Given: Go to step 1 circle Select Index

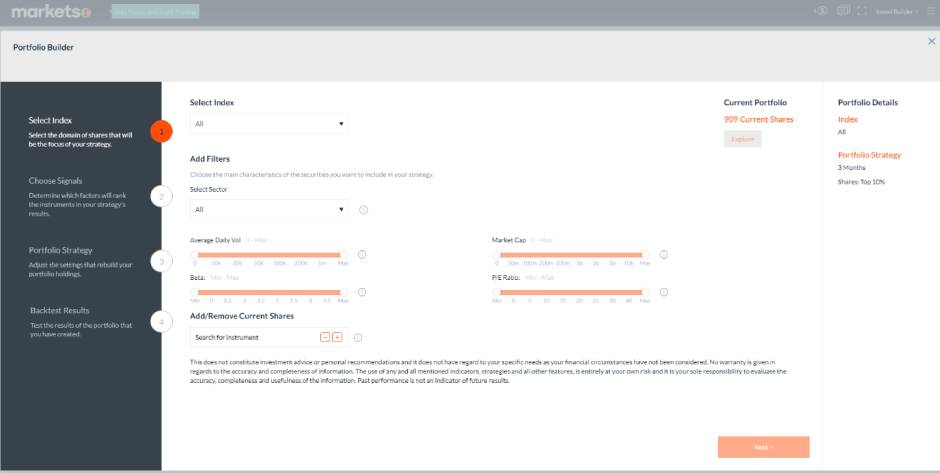Looking at the screenshot, I should click(x=161, y=131).
